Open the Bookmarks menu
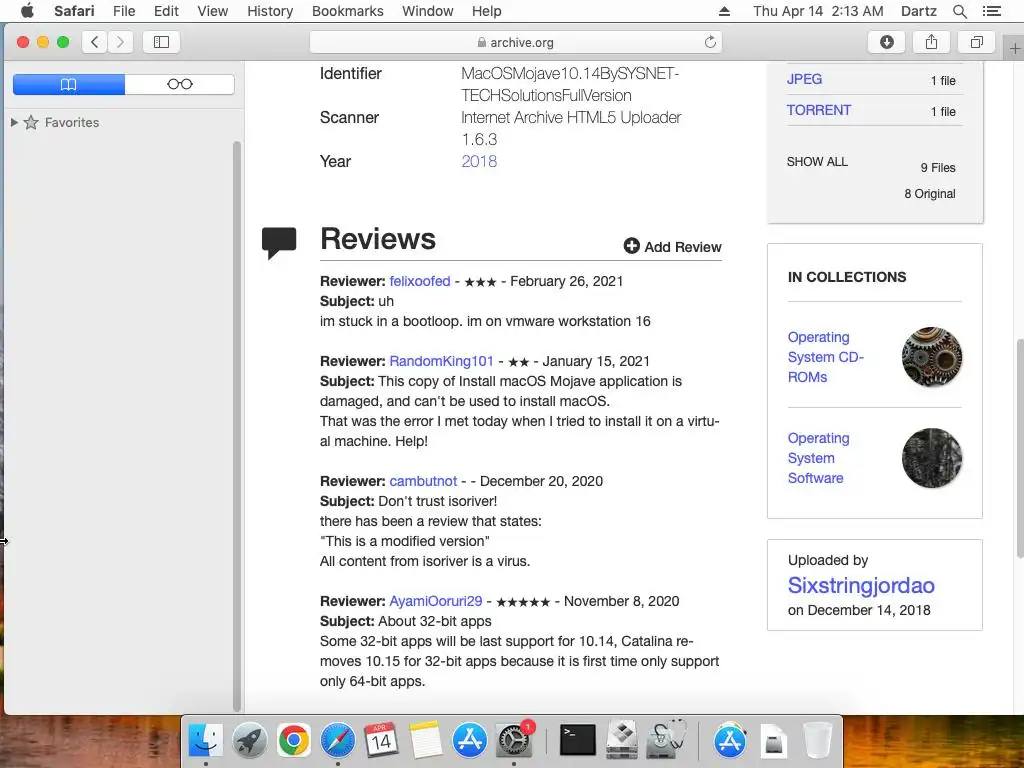Screen dimensions: 1024x768 pyautogui.click(x=348, y=11)
